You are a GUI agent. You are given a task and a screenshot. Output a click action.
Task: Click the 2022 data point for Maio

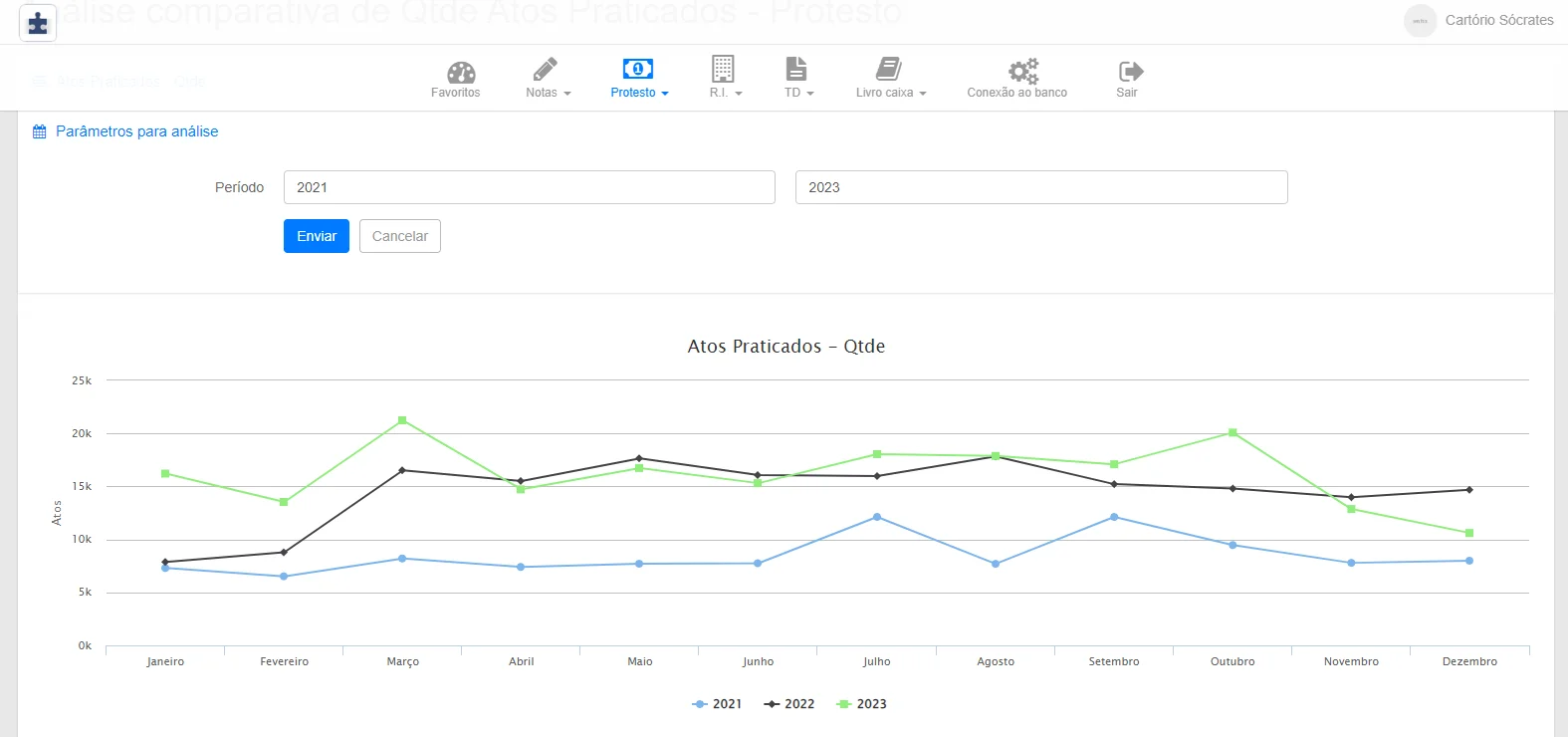click(x=639, y=458)
